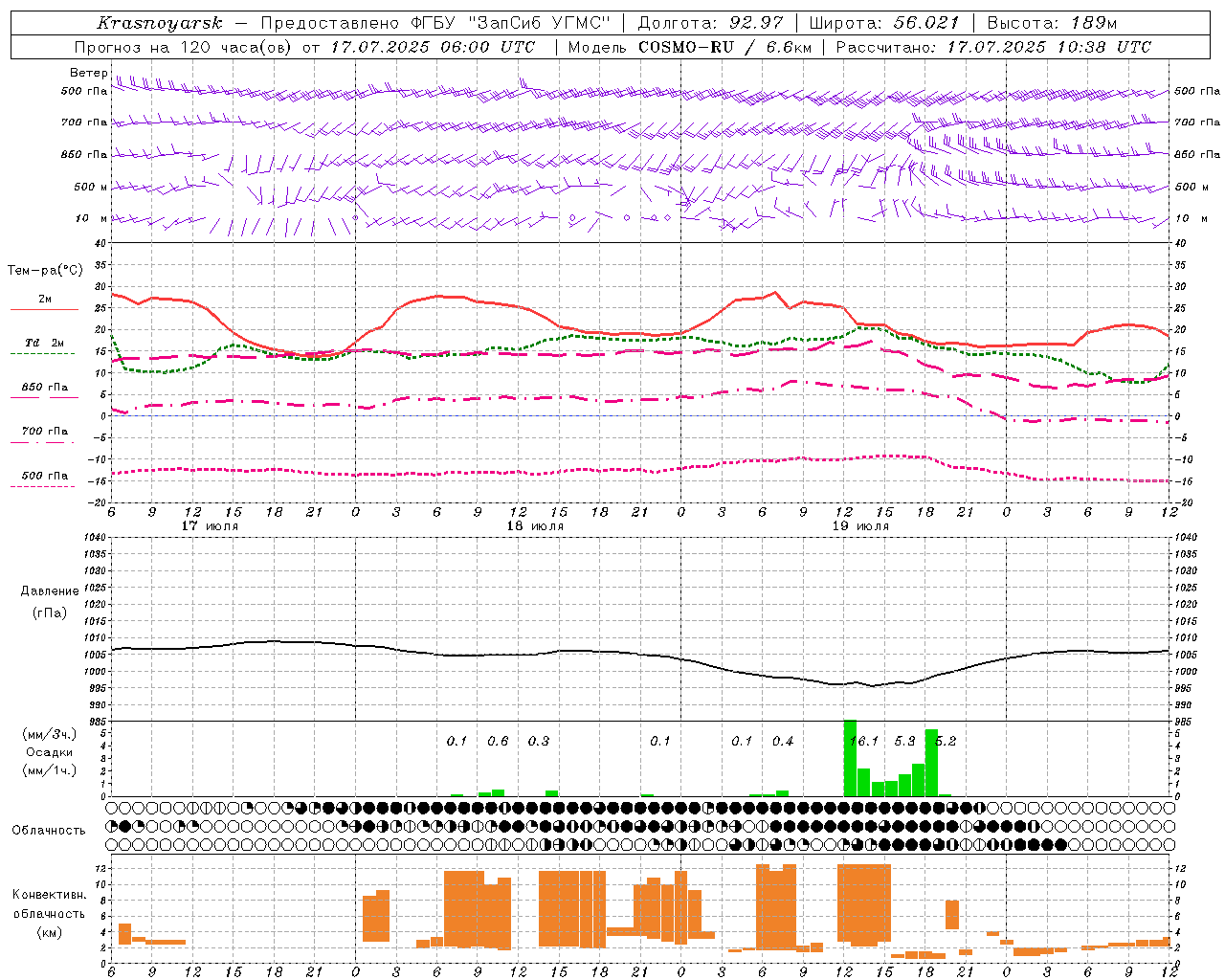Click the '18 июля' date label
Viewport: 1225px width, 980px height.
[x=535, y=526]
